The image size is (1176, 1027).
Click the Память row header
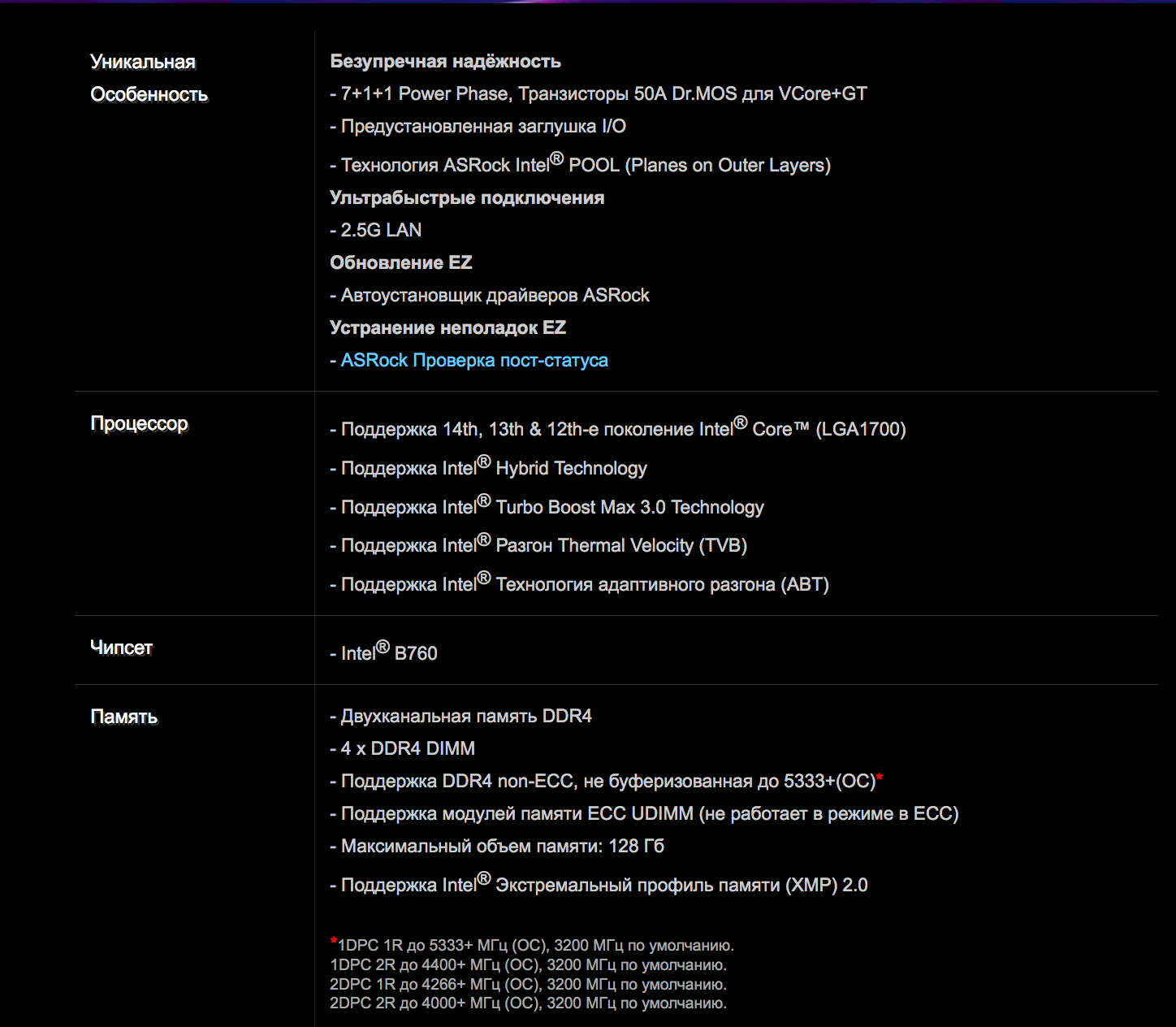coord(123,717)
